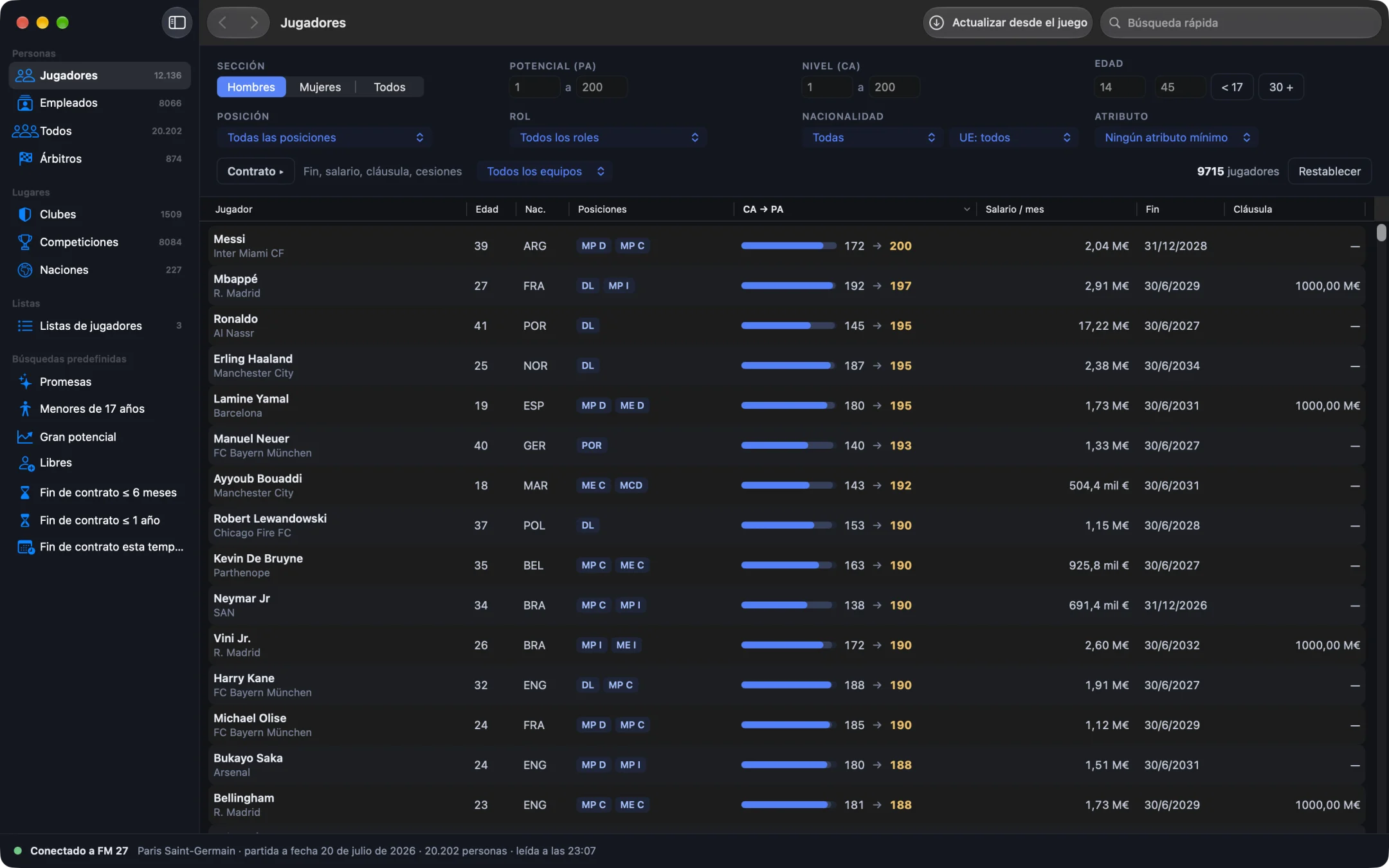Click Messi's CA to PA progress bar
Image resolution: width=1389 pixels, height=868 pixels.
tap(788, 246)
